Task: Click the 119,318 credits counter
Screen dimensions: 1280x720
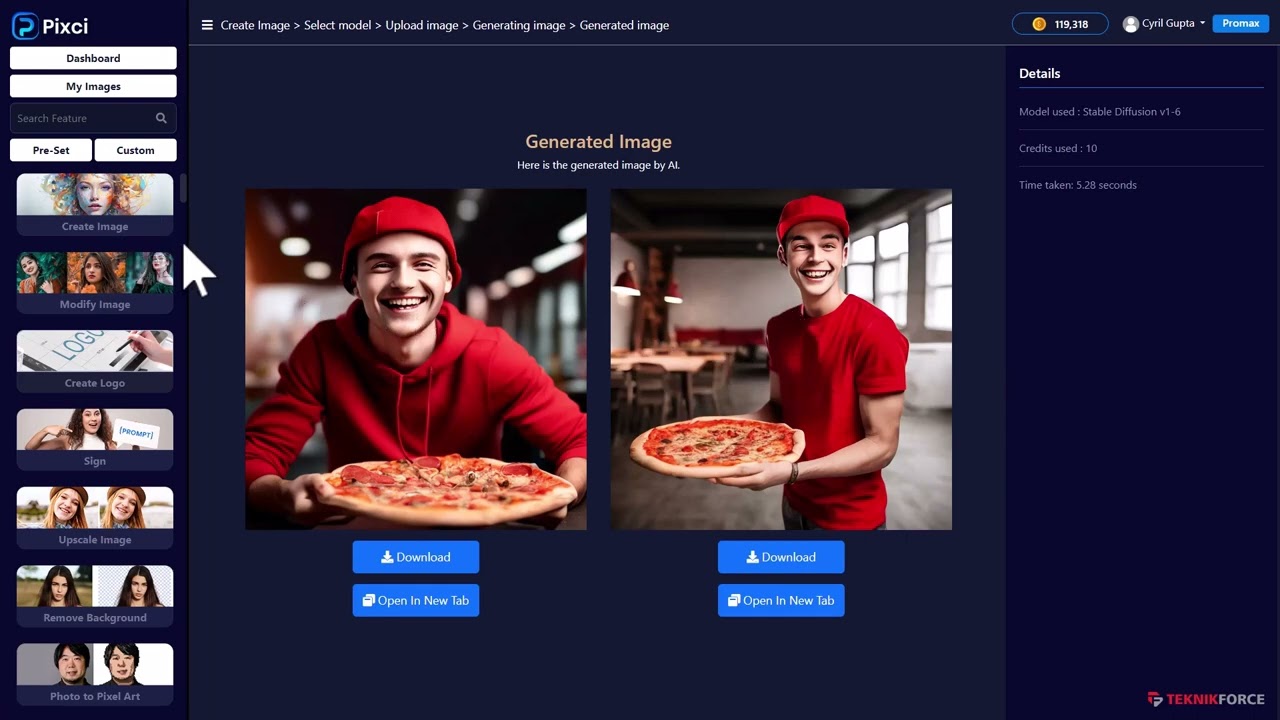Action: click(1060, 24)
